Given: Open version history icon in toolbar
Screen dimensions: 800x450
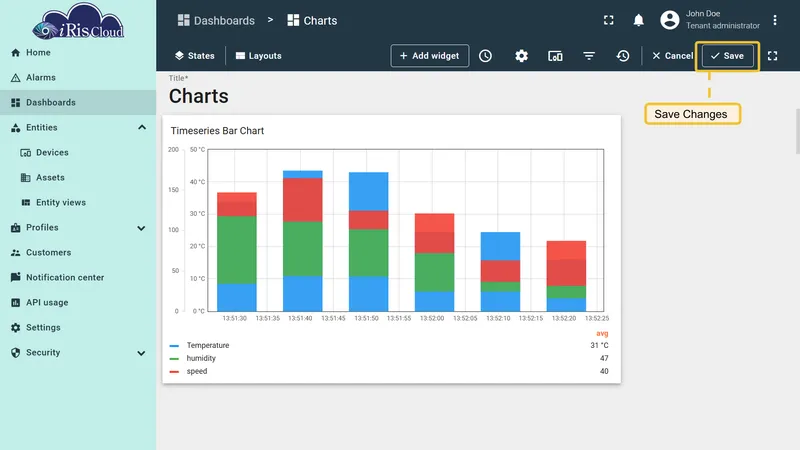Looking at the screenshot, I should 622,56.
